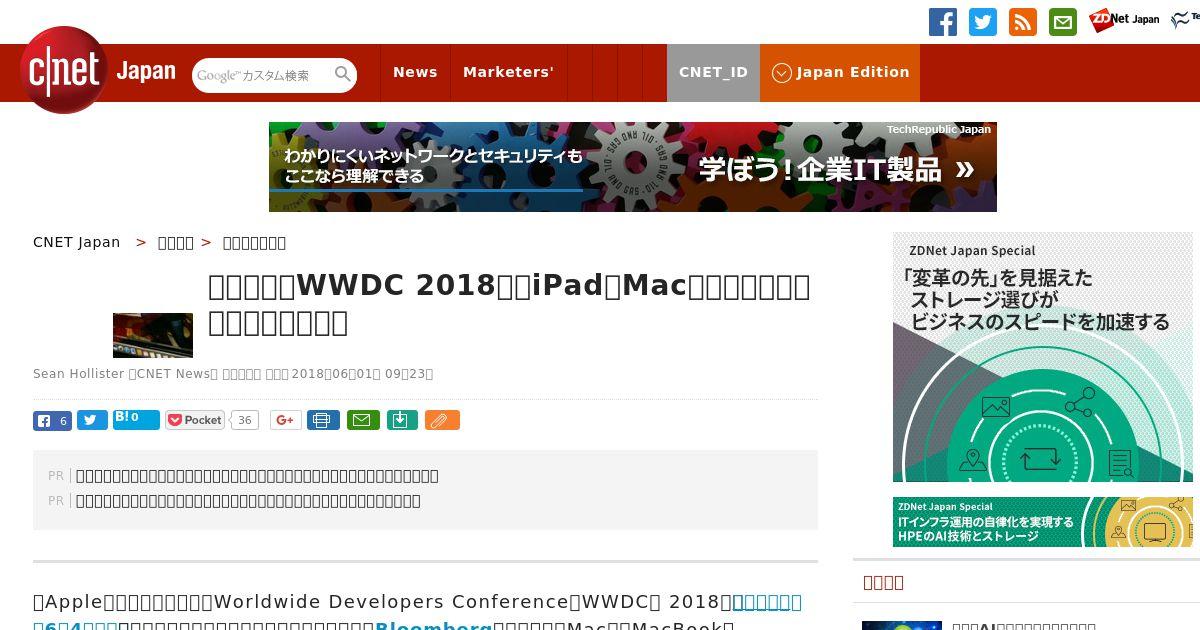This screenshot has width=1200, height=630.
Task: Print the article using printer icon
Action: (323, 421)
